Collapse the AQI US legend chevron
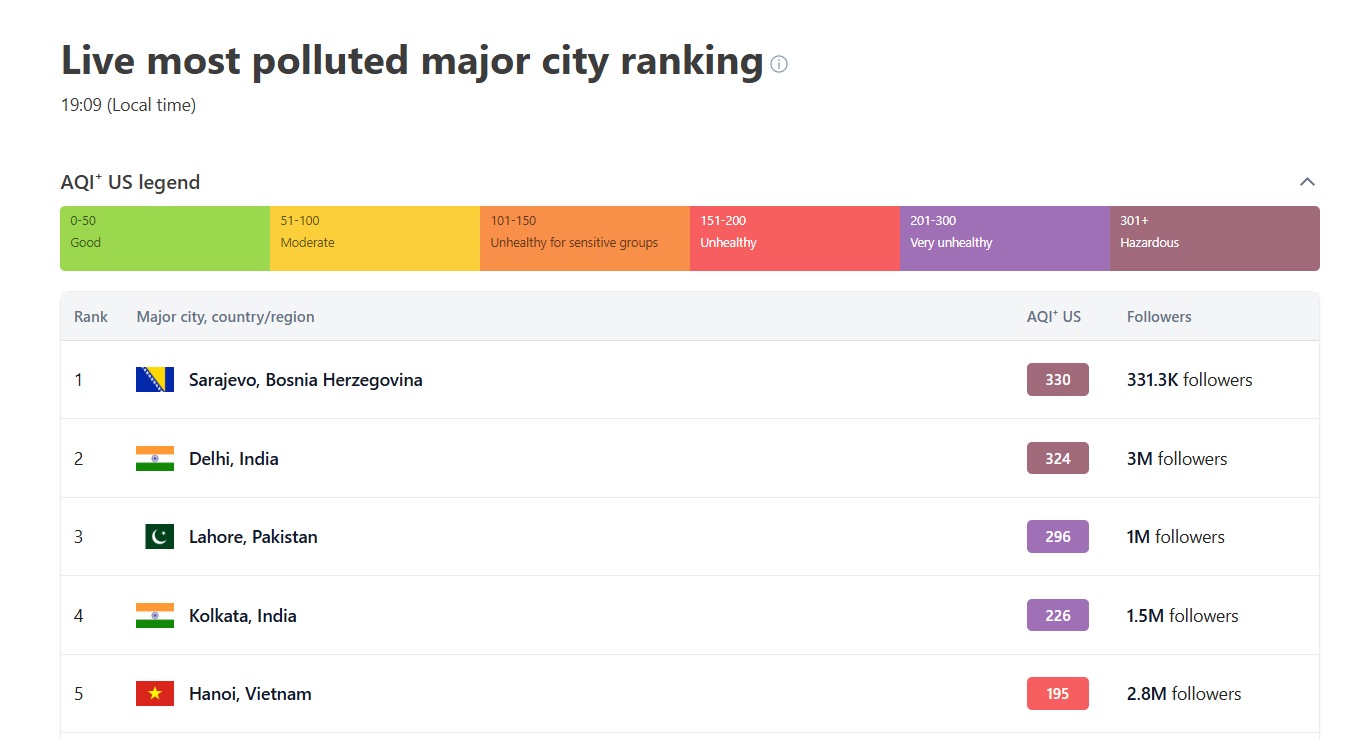The height and width of the screenshot is (739, 1368). (1307, 182)
